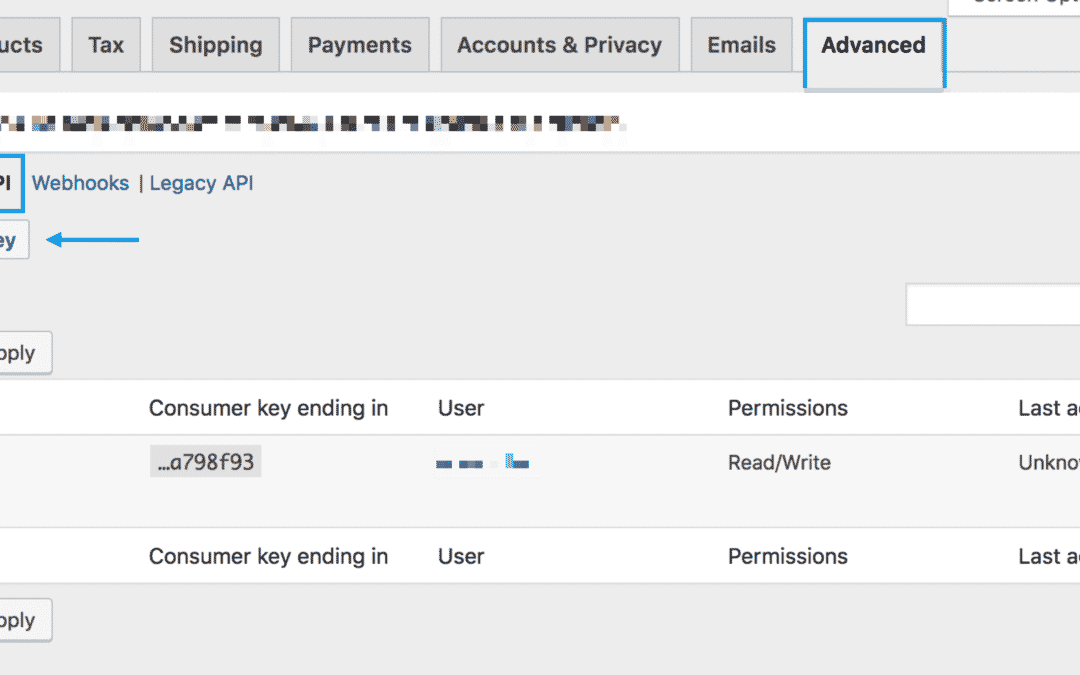Open the Tax settings tab
Image resolution: width=1080 pixels, height=675 pixels.
click(106, 45)
